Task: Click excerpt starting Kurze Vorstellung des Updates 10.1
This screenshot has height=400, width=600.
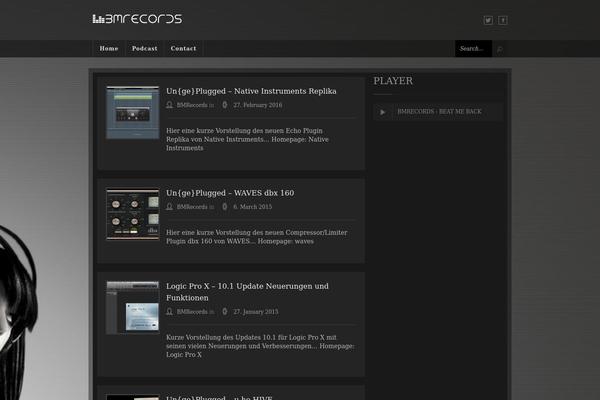Action: (260, 346)
